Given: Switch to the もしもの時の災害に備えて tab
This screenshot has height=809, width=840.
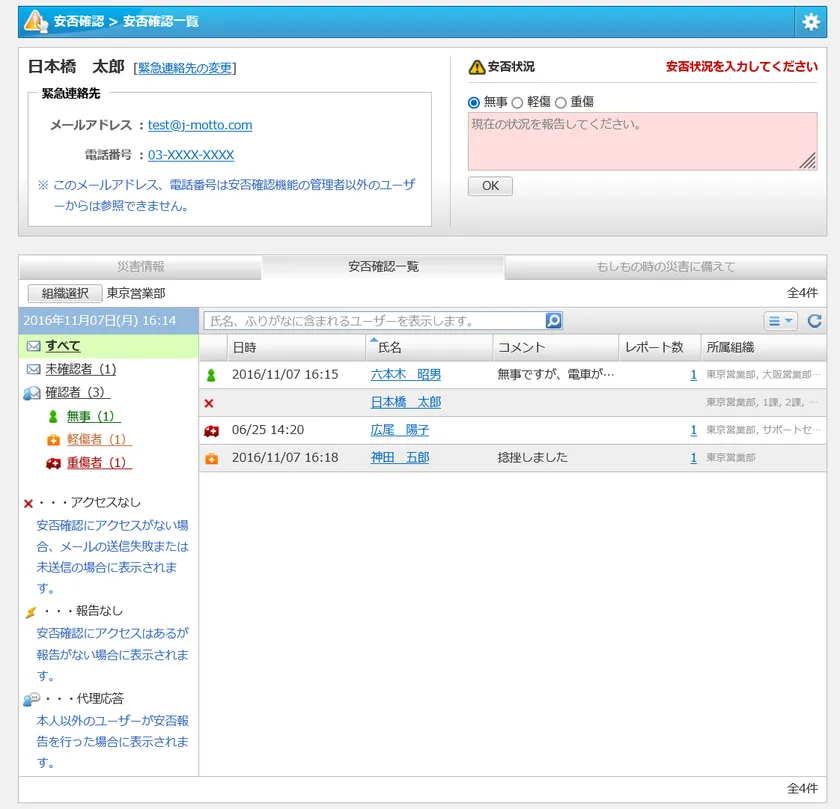Looking at the screenshot, I should tap(665, 267).
